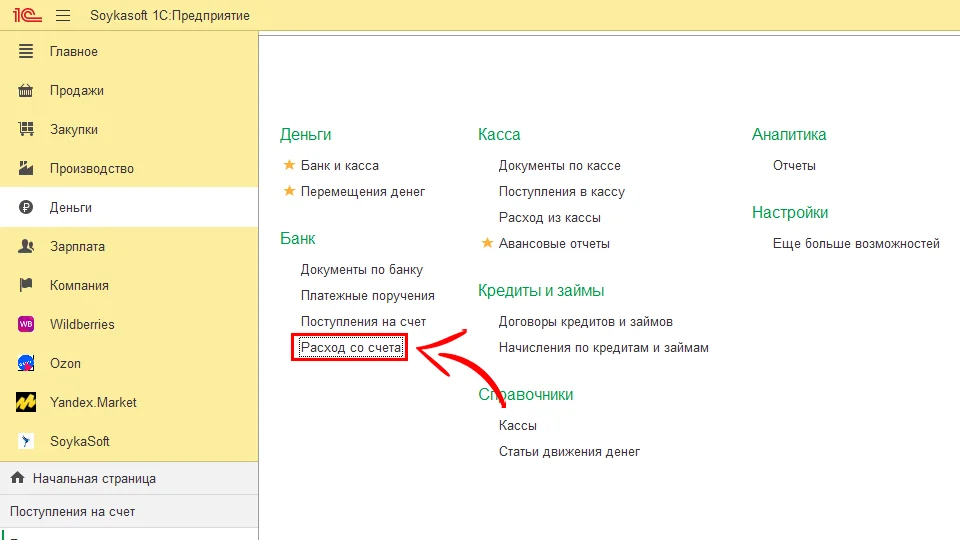Switch to the Поступления на счет tab
Screen dimensions: 960x540
tap(72, 511)
